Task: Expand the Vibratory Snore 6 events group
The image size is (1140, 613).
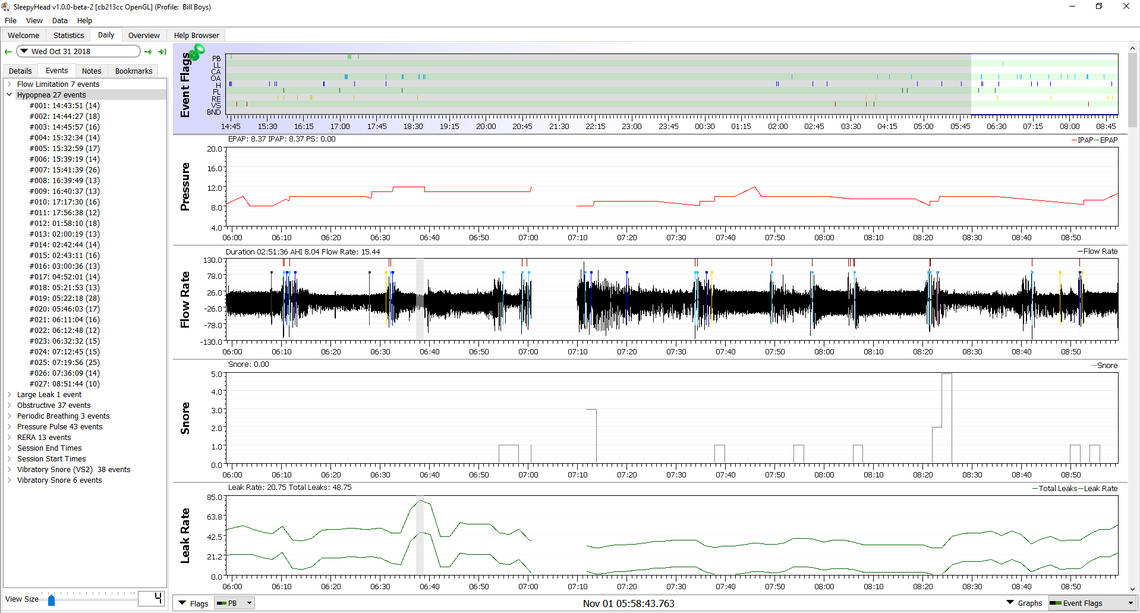Action: [9, 481]
